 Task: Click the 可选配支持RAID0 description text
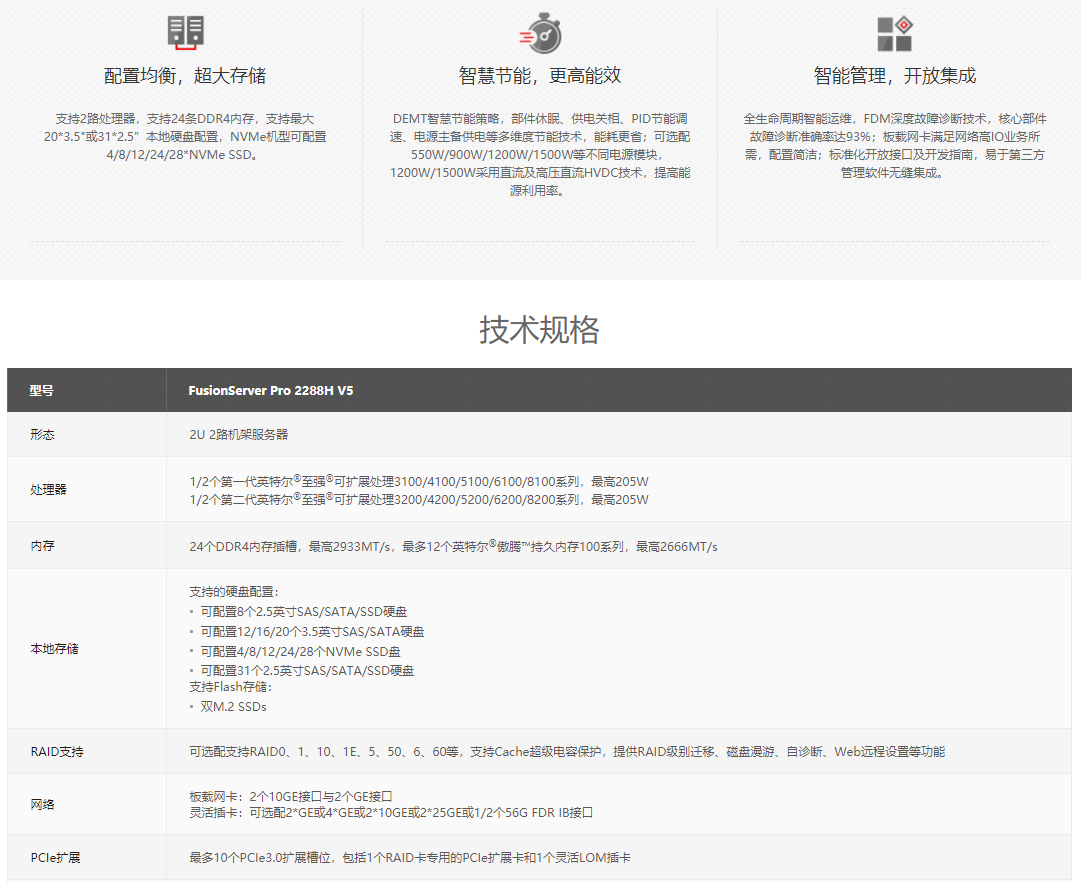pos(567,752)
